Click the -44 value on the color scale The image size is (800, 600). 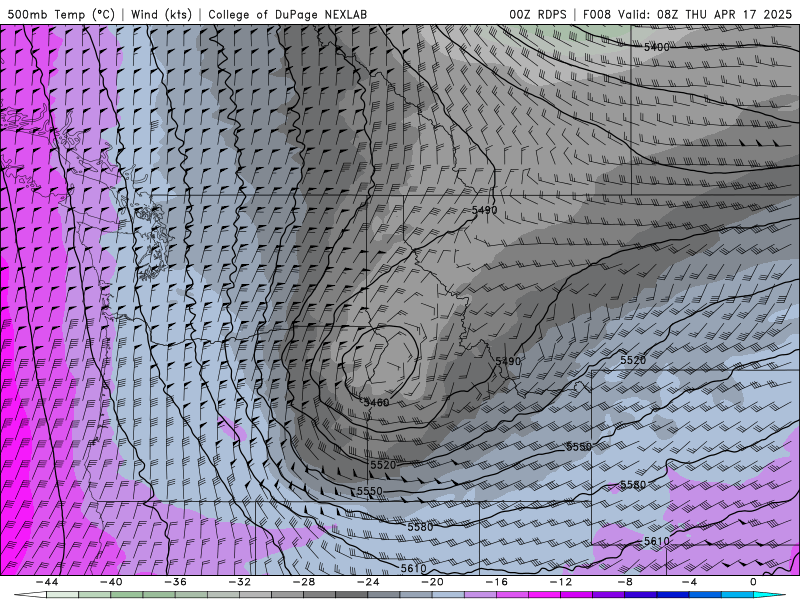coord(47,582)
